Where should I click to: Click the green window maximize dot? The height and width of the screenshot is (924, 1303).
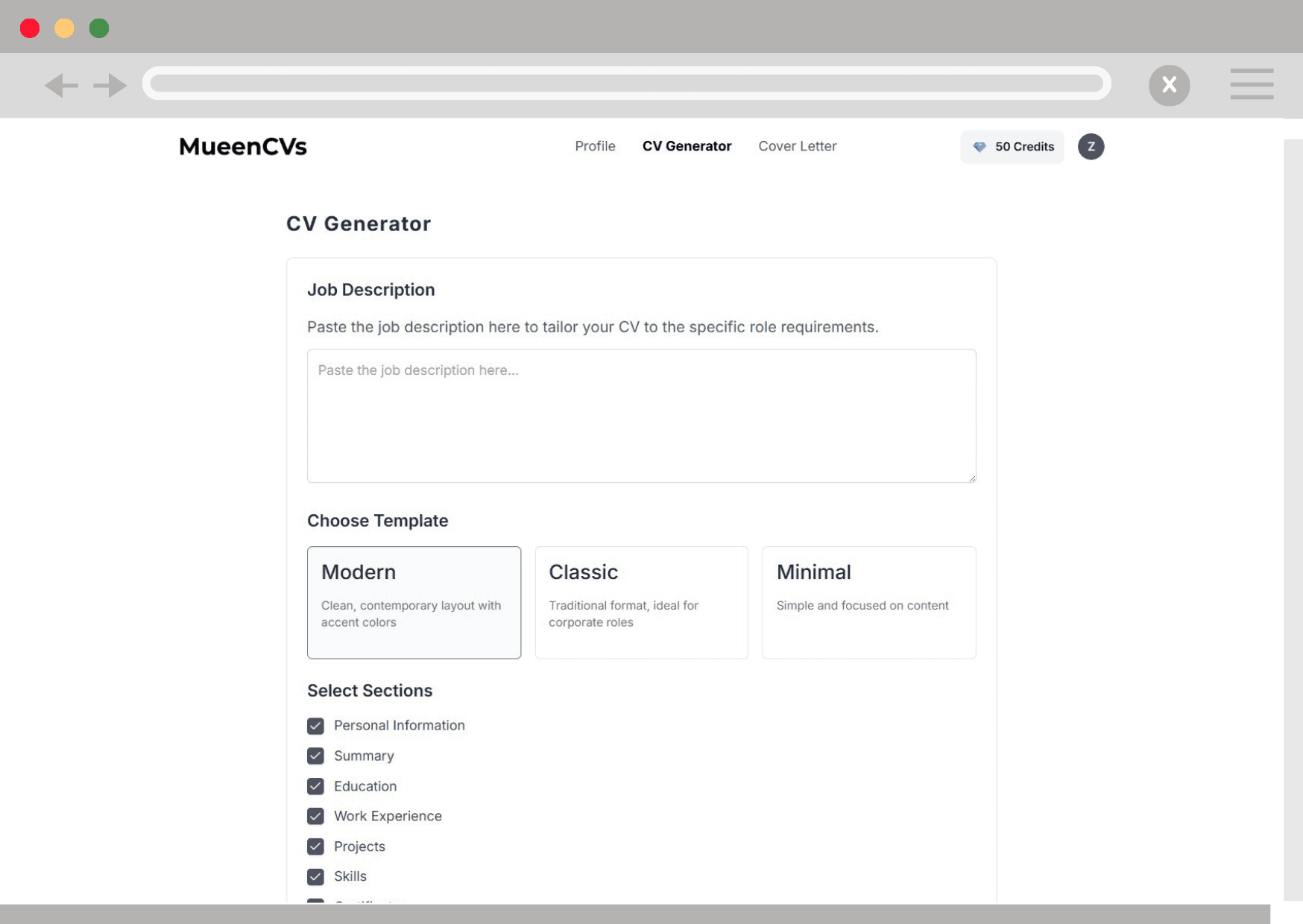pos(99,28)
